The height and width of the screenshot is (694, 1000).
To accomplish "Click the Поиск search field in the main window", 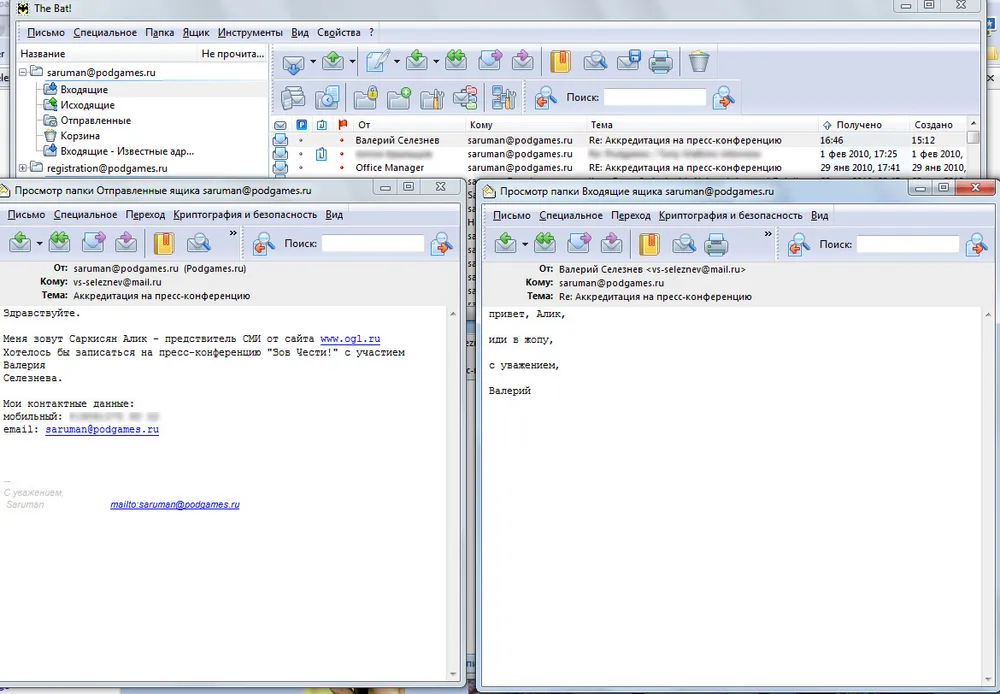I will tap(654, 98).
